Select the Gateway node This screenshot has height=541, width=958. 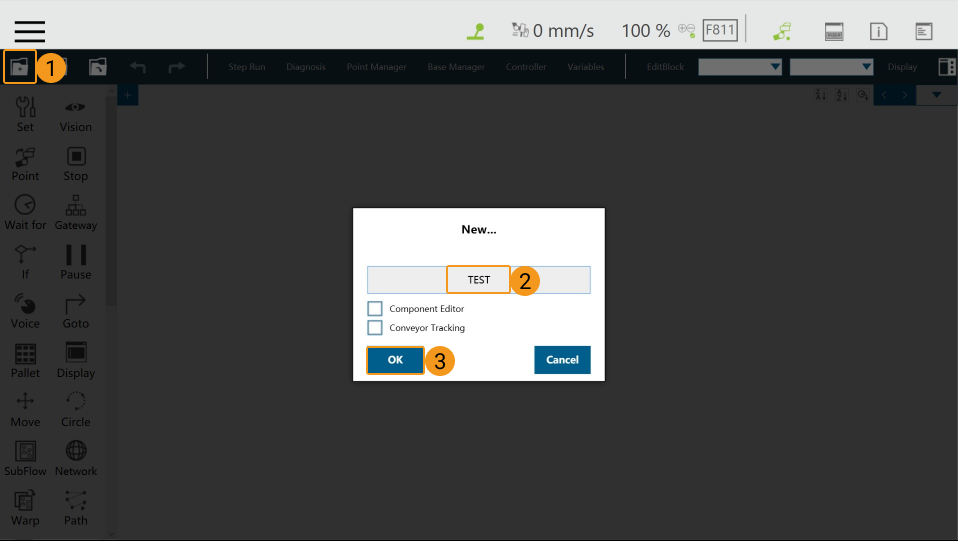point(76,213)
